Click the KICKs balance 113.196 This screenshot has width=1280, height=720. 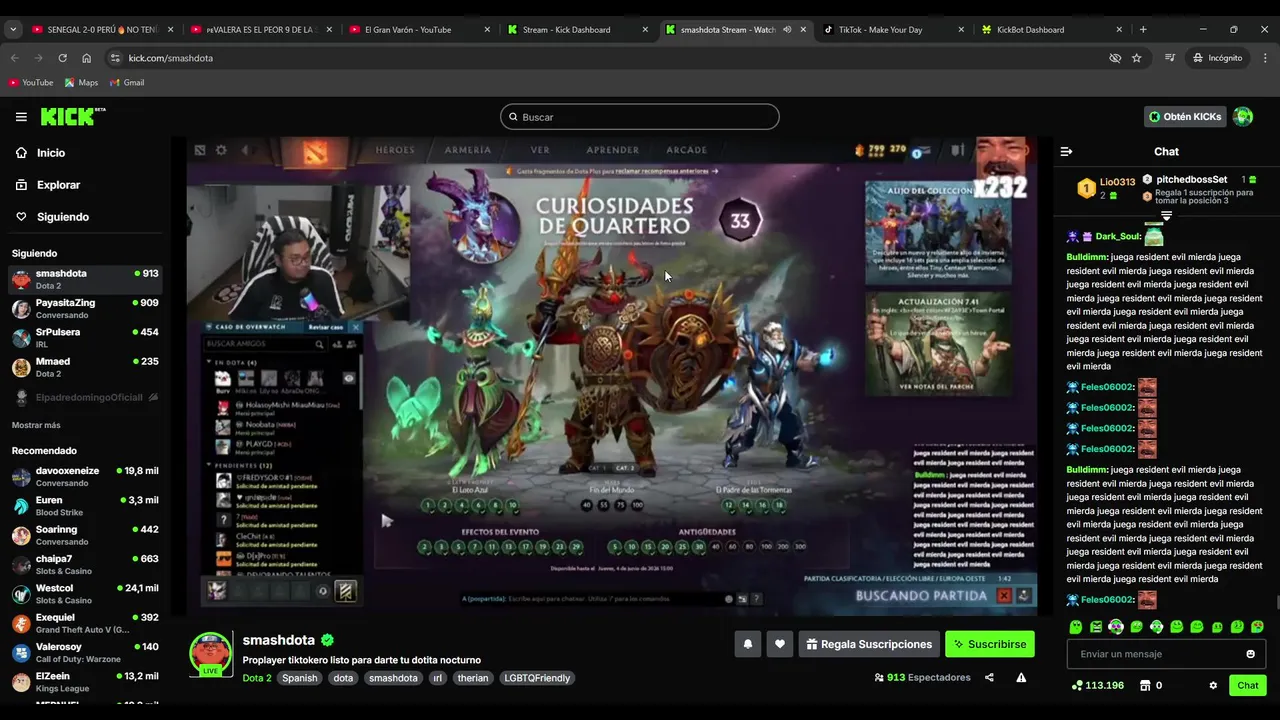coord(1098,686)
